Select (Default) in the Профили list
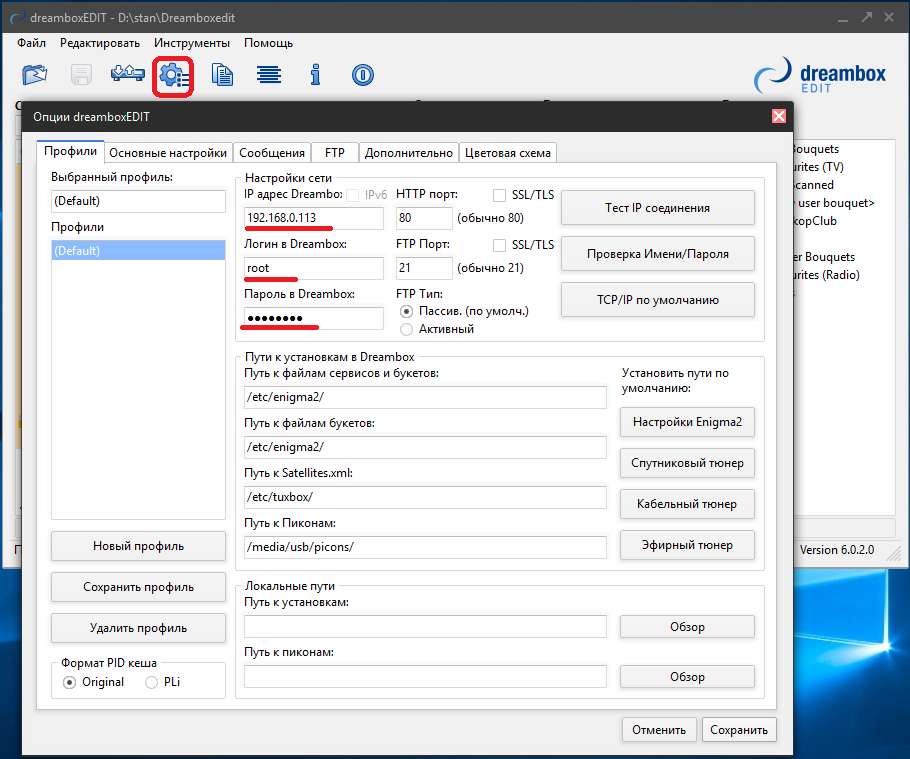 coord(138,251)
